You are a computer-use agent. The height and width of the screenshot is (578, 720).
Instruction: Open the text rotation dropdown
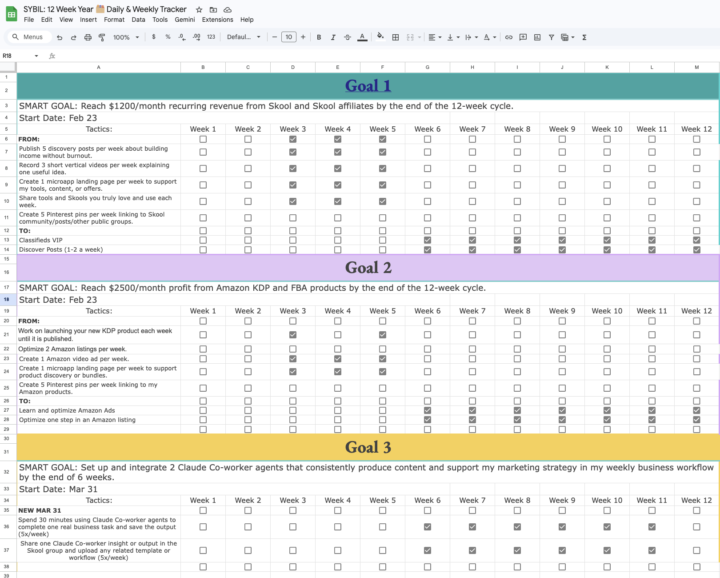pos(489,37)
